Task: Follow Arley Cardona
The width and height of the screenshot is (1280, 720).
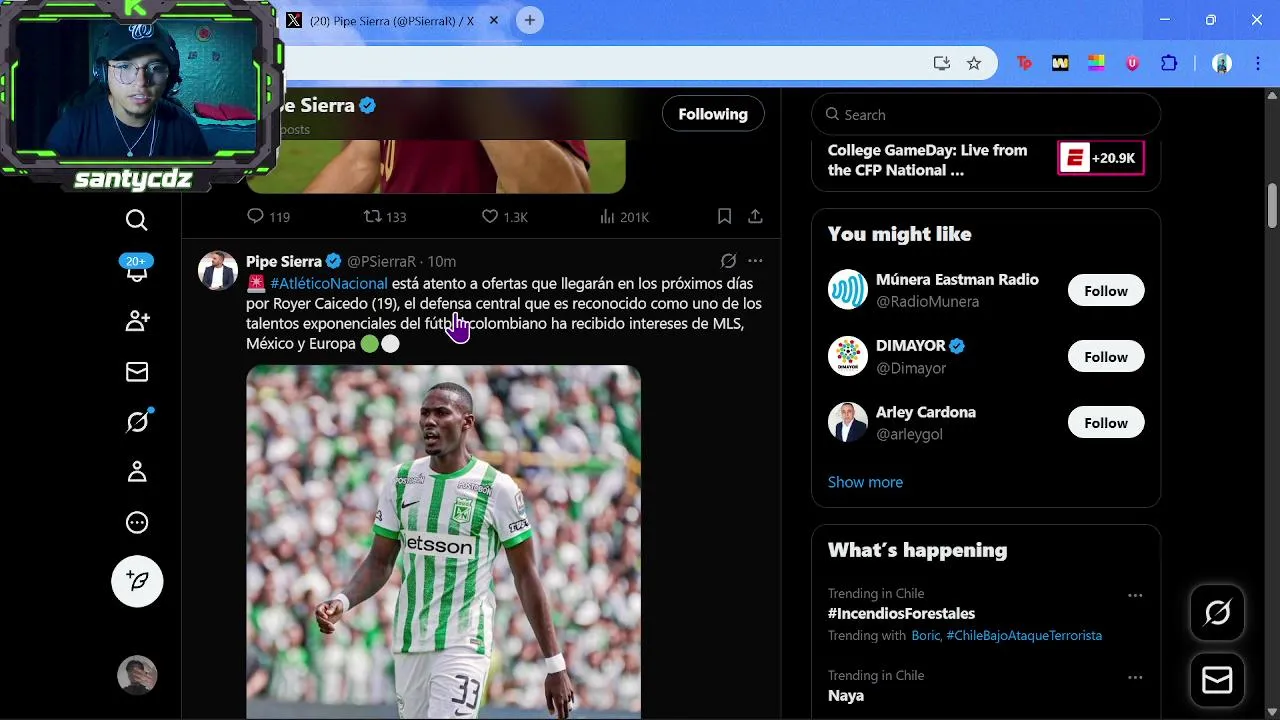Action: point(1106,423)
